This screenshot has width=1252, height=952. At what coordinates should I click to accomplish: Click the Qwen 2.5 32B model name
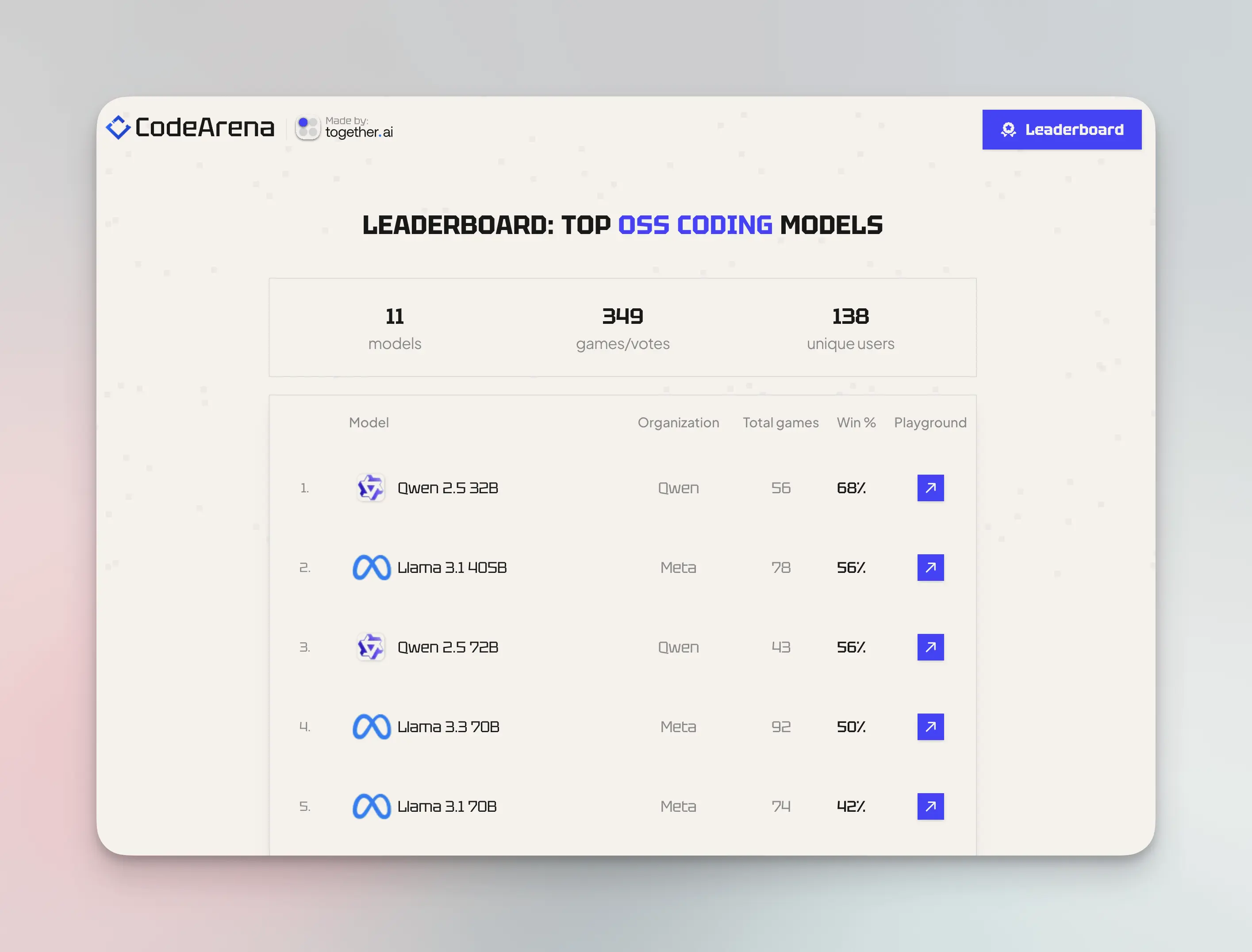[448, 488]
